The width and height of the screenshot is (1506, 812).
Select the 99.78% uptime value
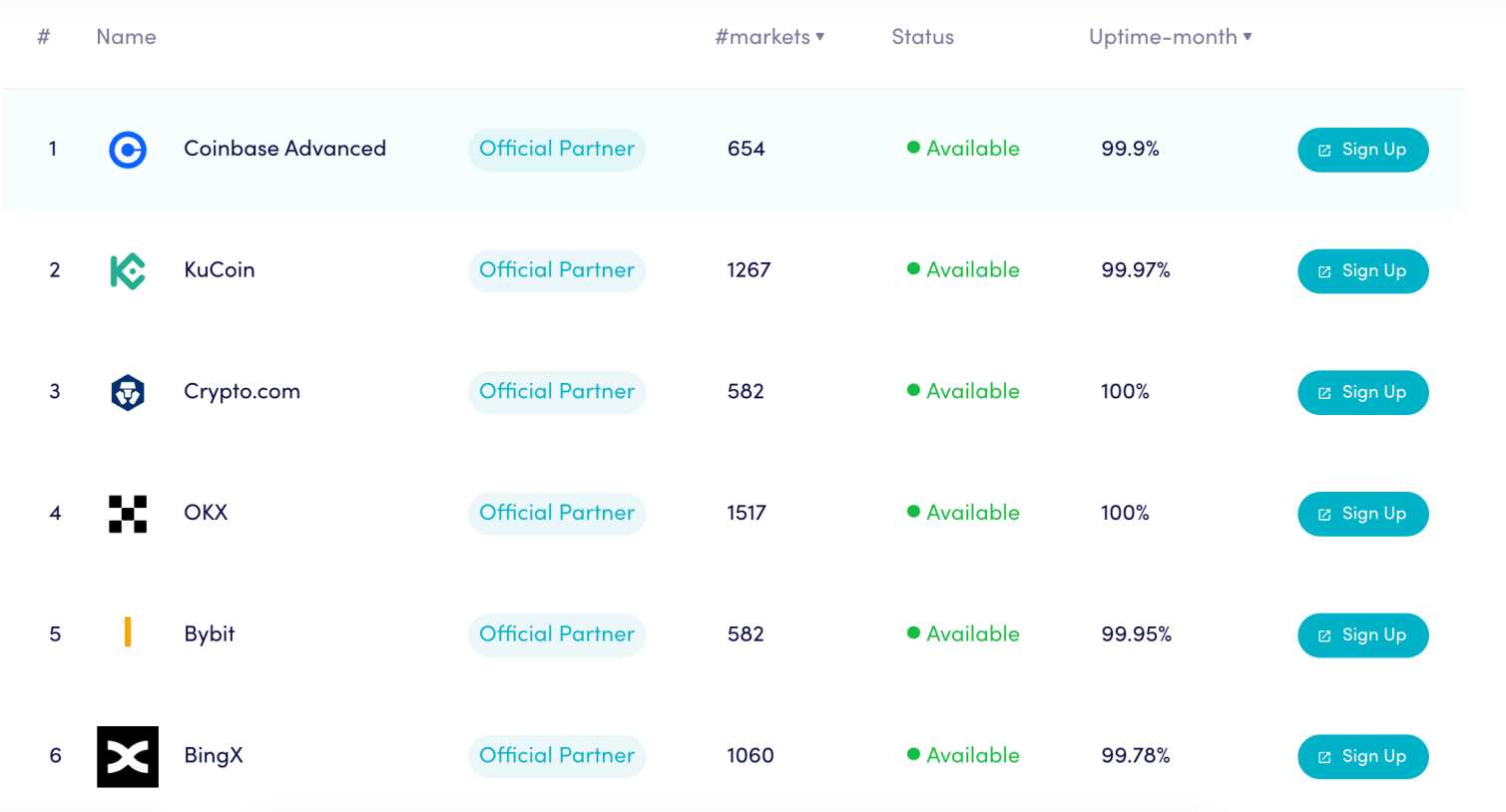(x=1136, y=756)
